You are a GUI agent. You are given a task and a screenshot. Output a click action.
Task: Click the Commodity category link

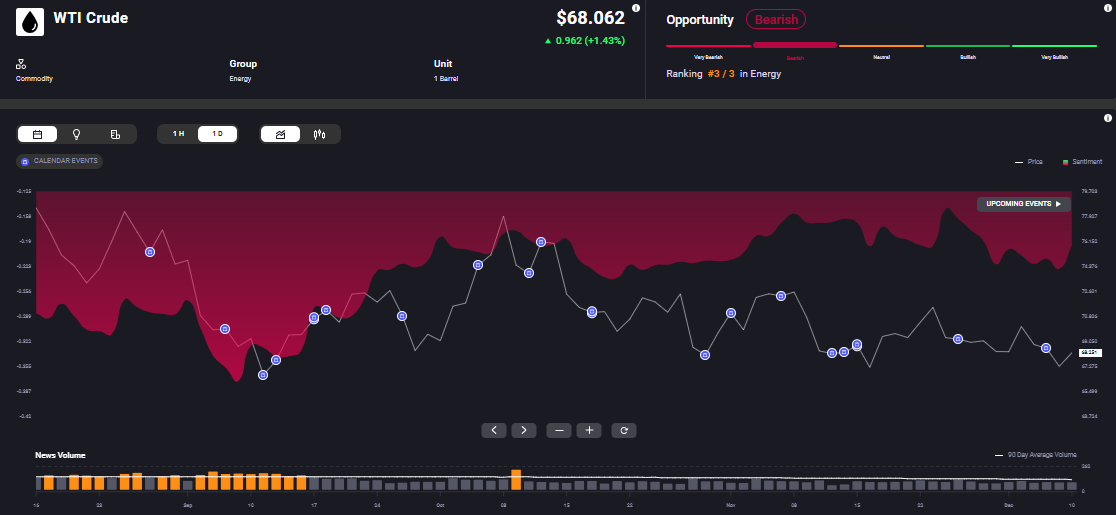click(34, 78)
